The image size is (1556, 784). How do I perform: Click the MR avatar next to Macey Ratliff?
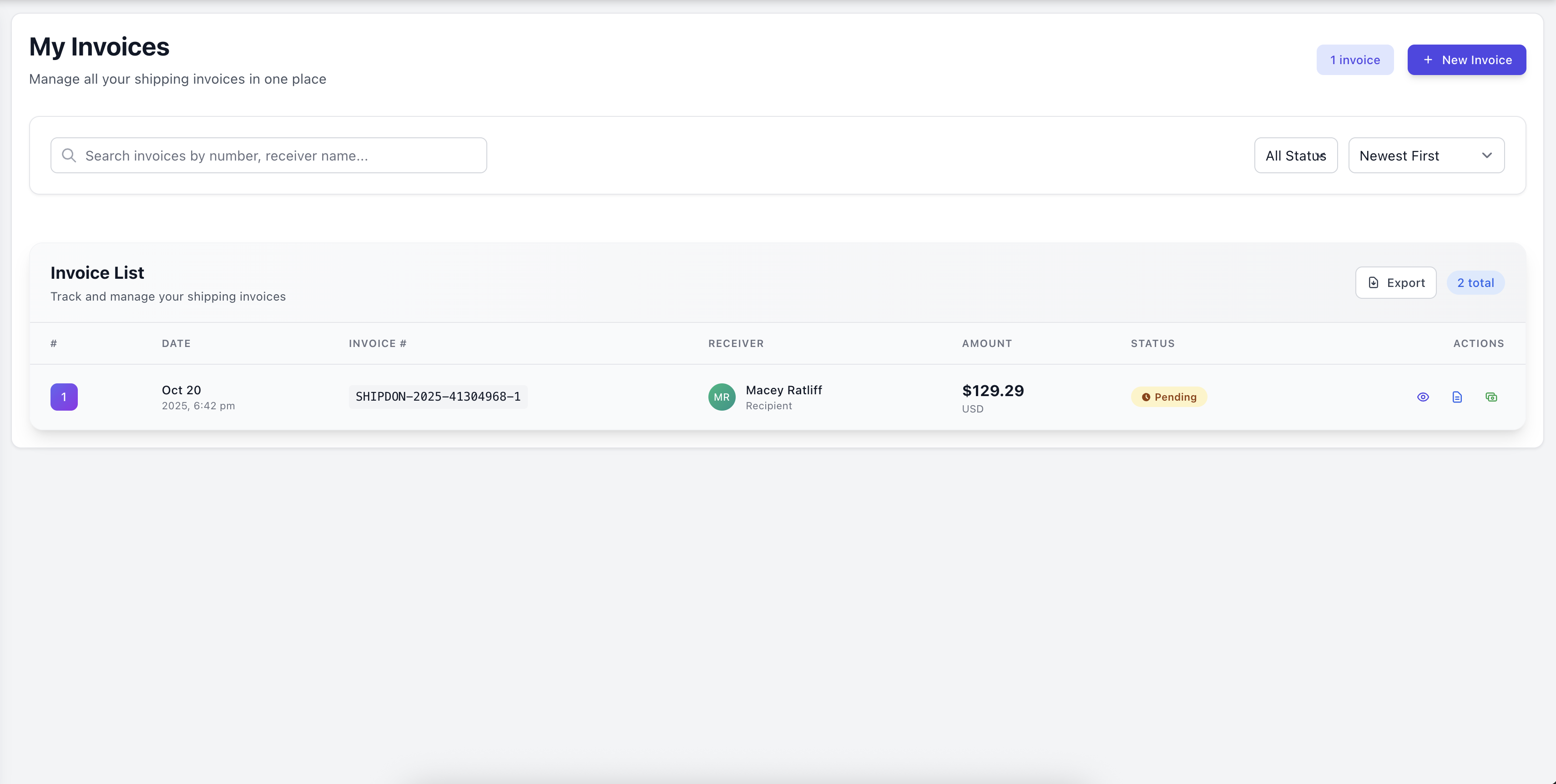click(721, 397)
